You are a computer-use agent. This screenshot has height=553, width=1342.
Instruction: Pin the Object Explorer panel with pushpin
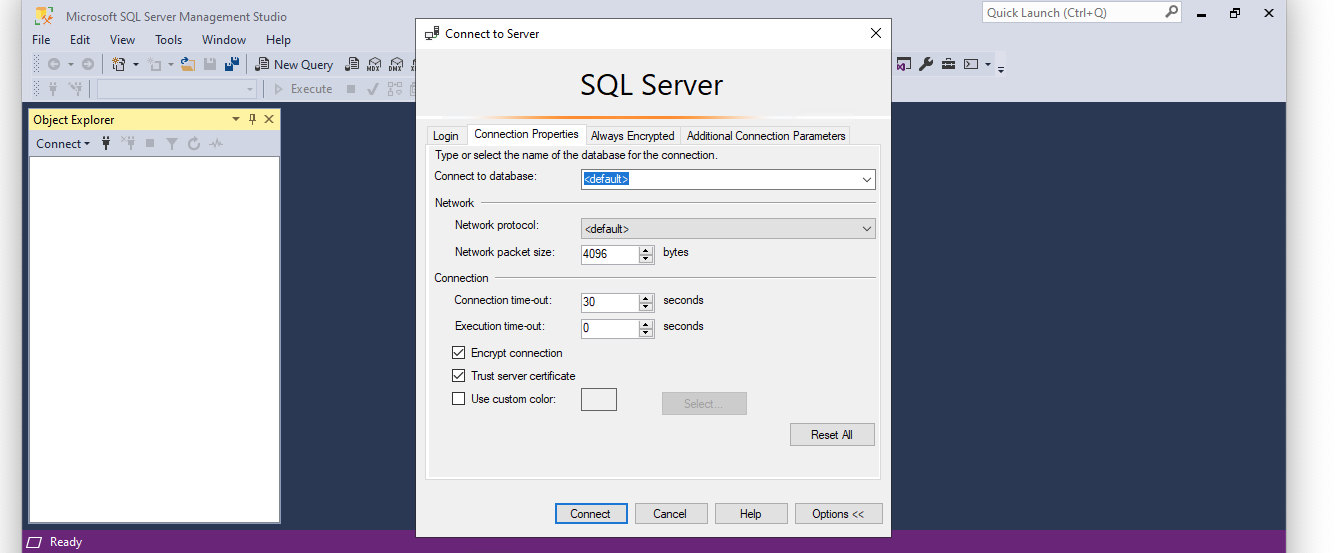(x=252, y=119)
